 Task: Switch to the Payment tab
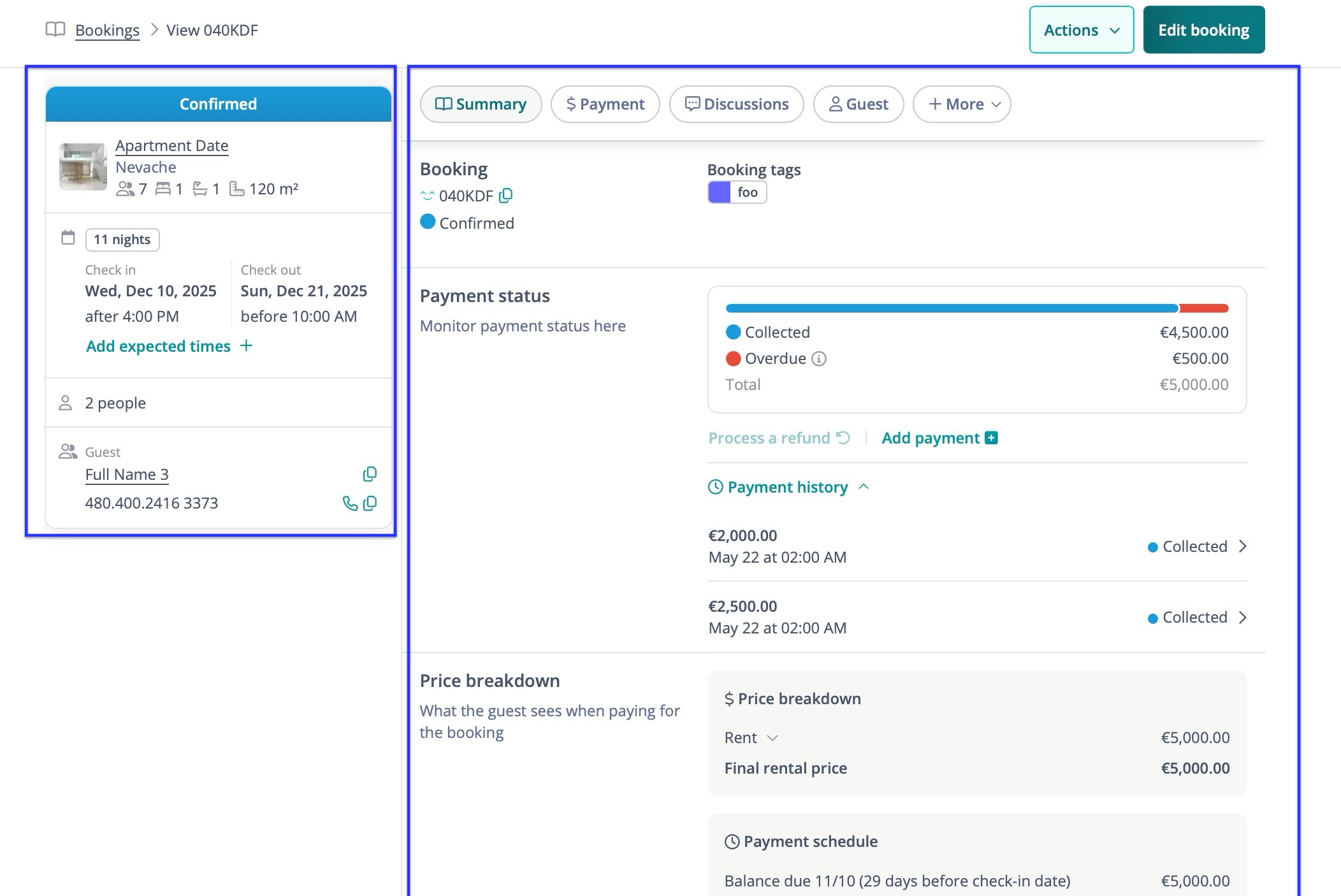(x=605, y=104)
